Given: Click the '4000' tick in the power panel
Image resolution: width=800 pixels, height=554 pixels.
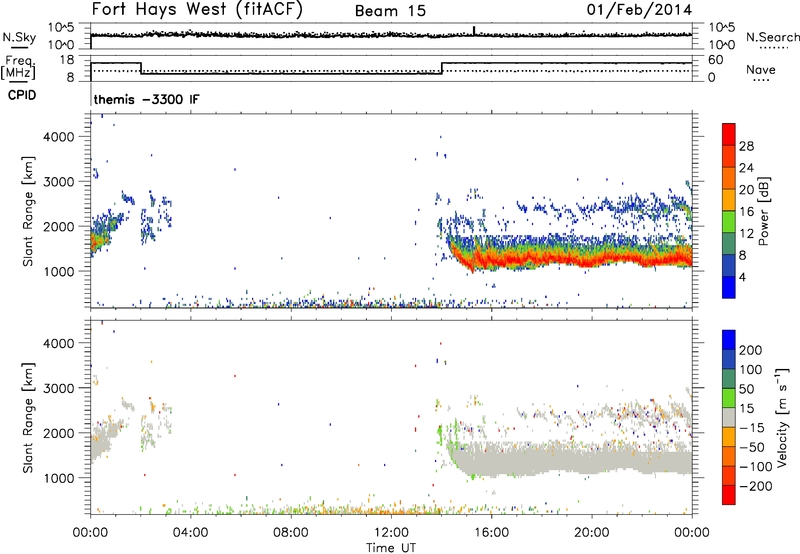Looking at the screenshot, I should click(x=59, y=137).
